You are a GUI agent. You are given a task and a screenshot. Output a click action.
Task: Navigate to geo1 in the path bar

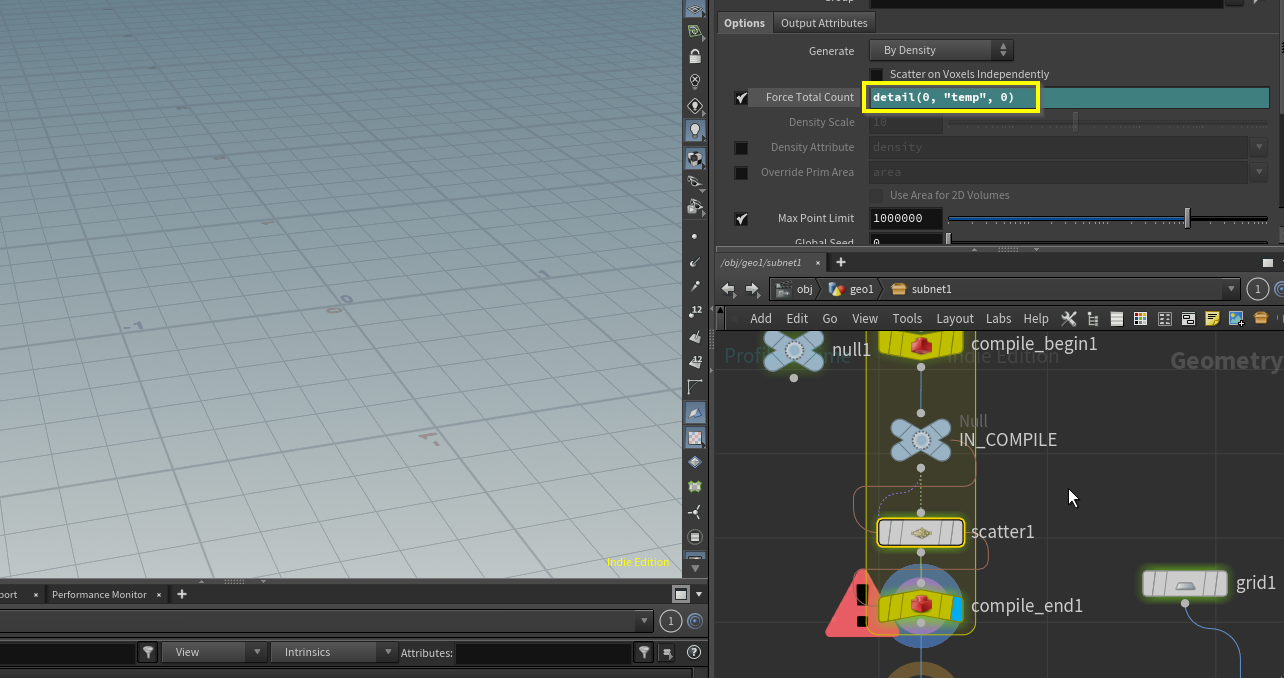pos(852,290)
